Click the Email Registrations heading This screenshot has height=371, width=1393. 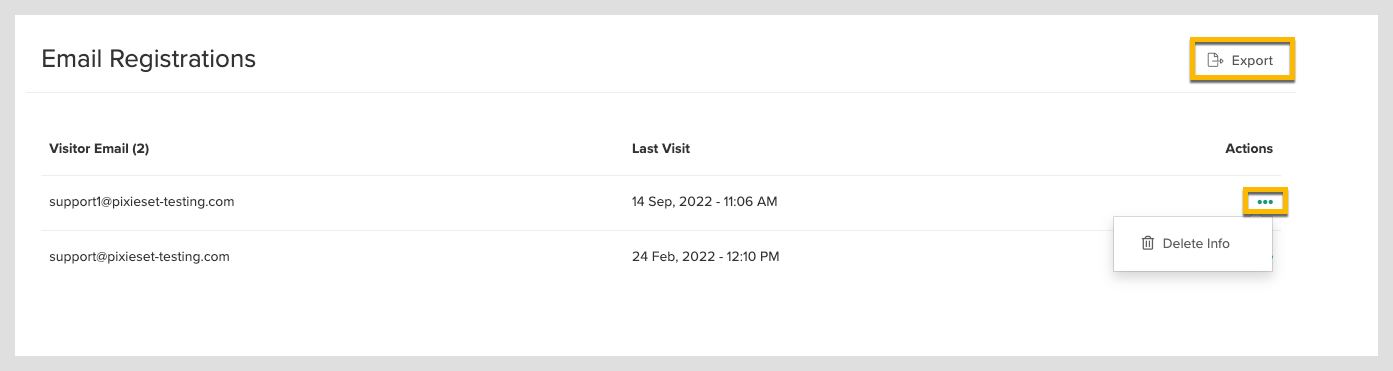(148, 59)
